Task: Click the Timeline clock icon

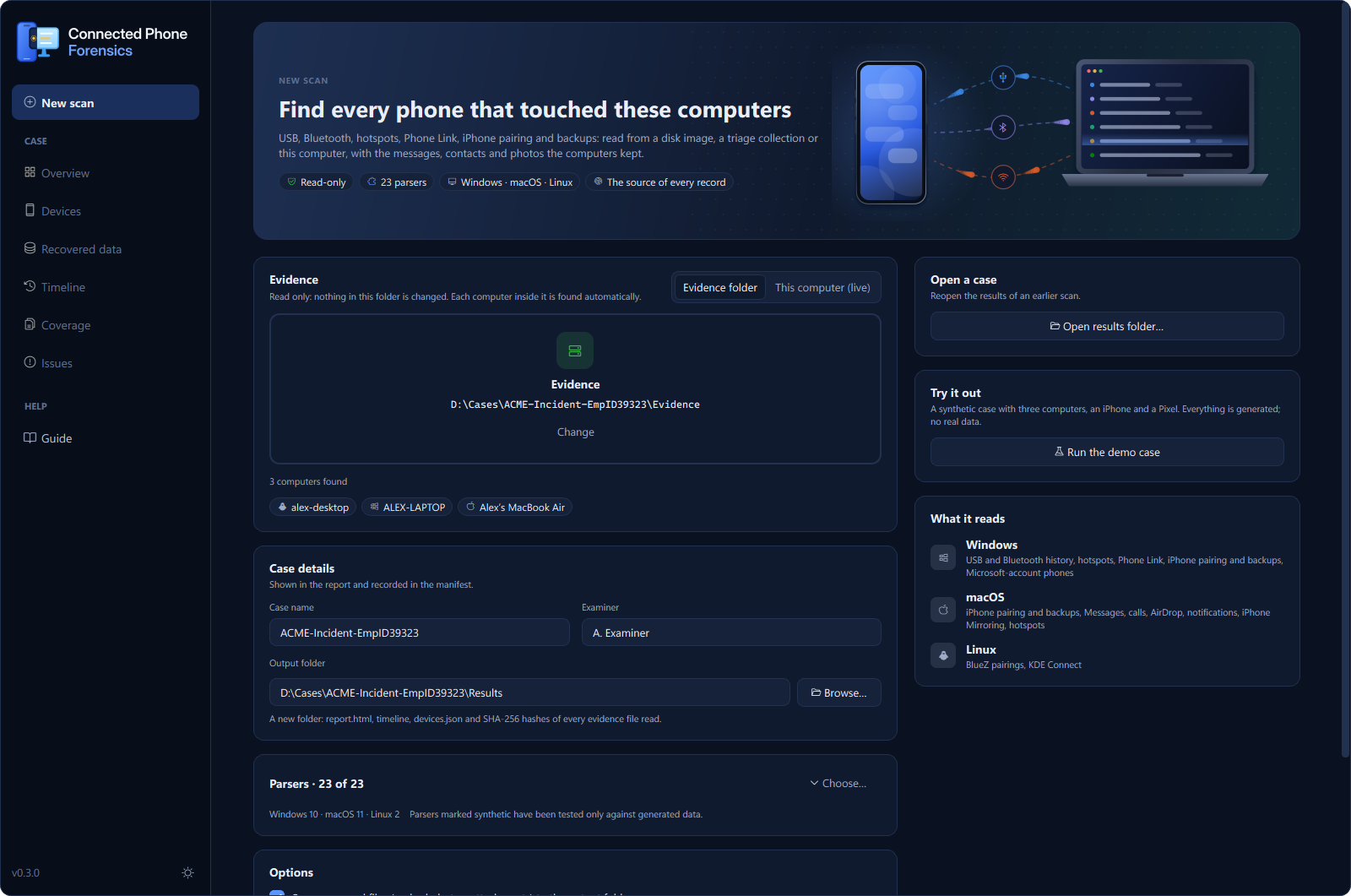Action: (30, 286)
